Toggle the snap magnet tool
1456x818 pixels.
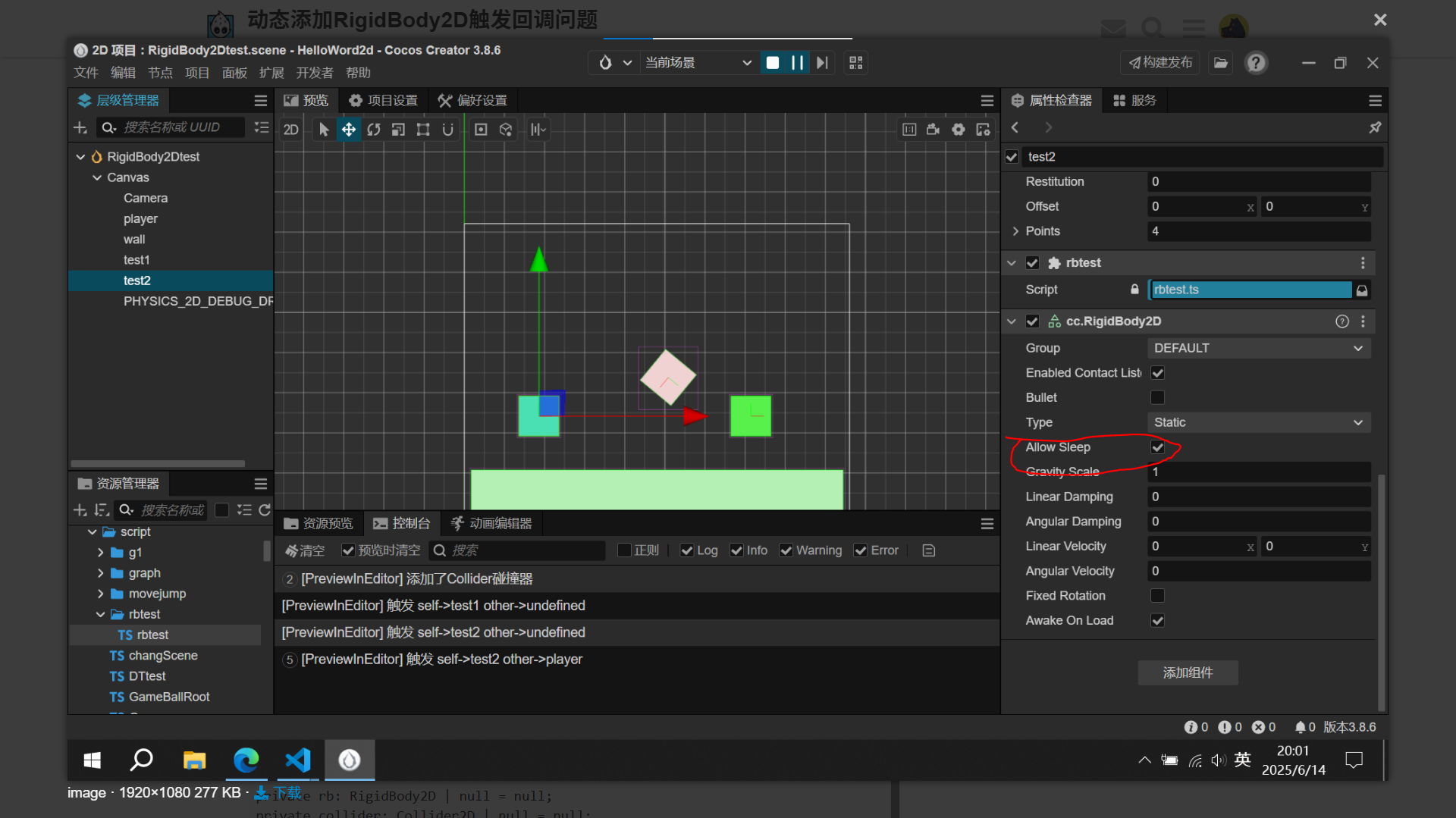(448, 130)
